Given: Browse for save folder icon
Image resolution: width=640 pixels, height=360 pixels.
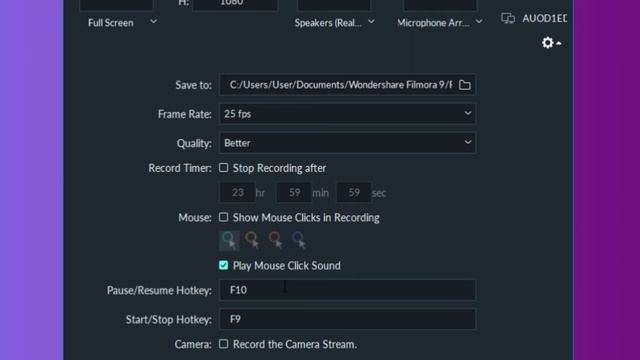Looking at the screenshot, I should (x=464, y=85).
